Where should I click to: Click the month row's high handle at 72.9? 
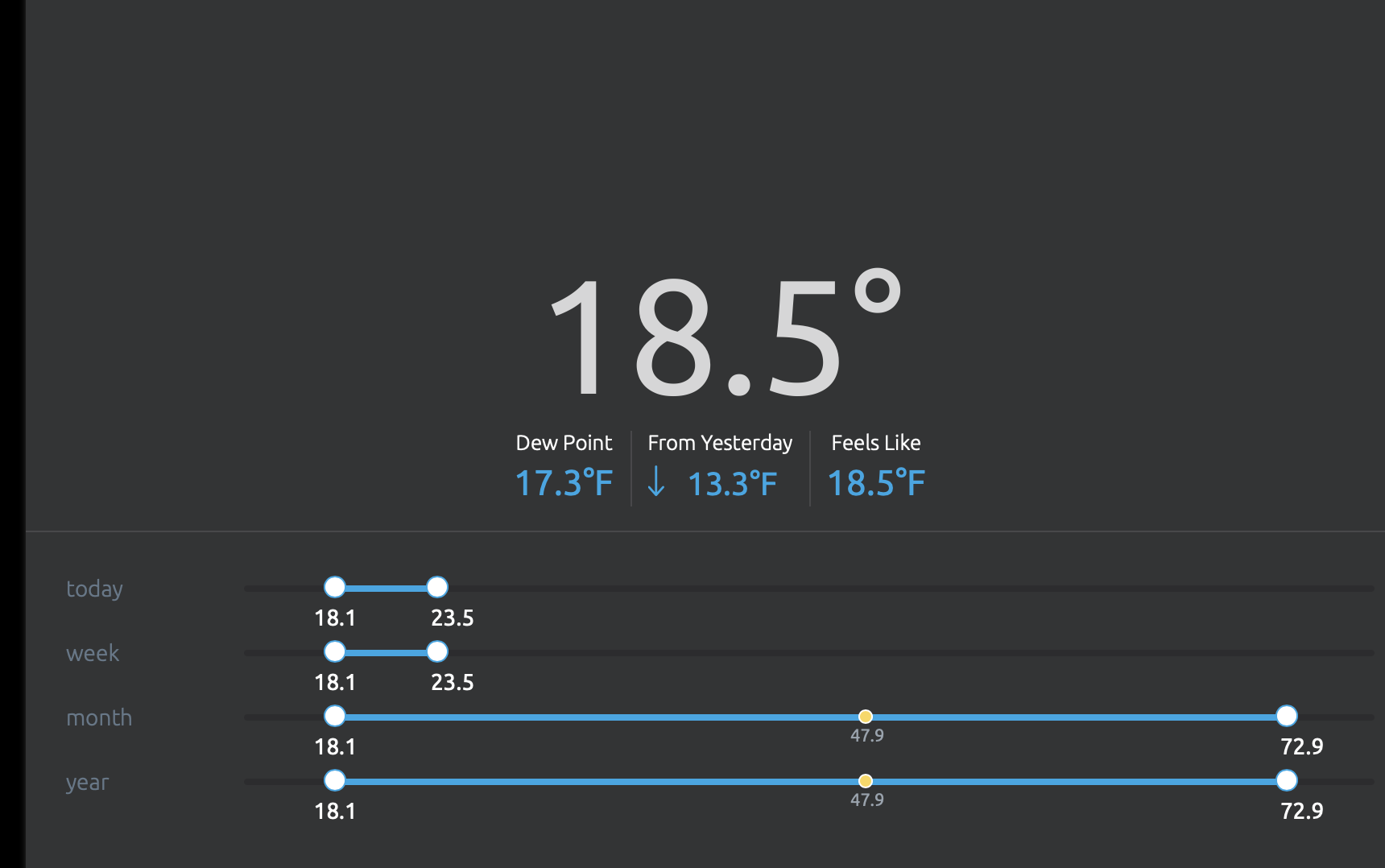tap(1287, 716)
